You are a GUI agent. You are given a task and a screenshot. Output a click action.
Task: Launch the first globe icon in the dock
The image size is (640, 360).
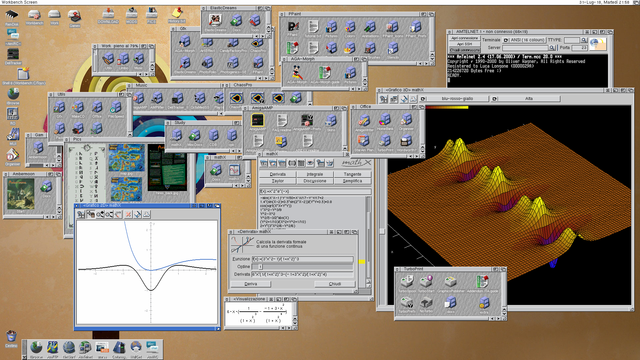pos(36,347)
